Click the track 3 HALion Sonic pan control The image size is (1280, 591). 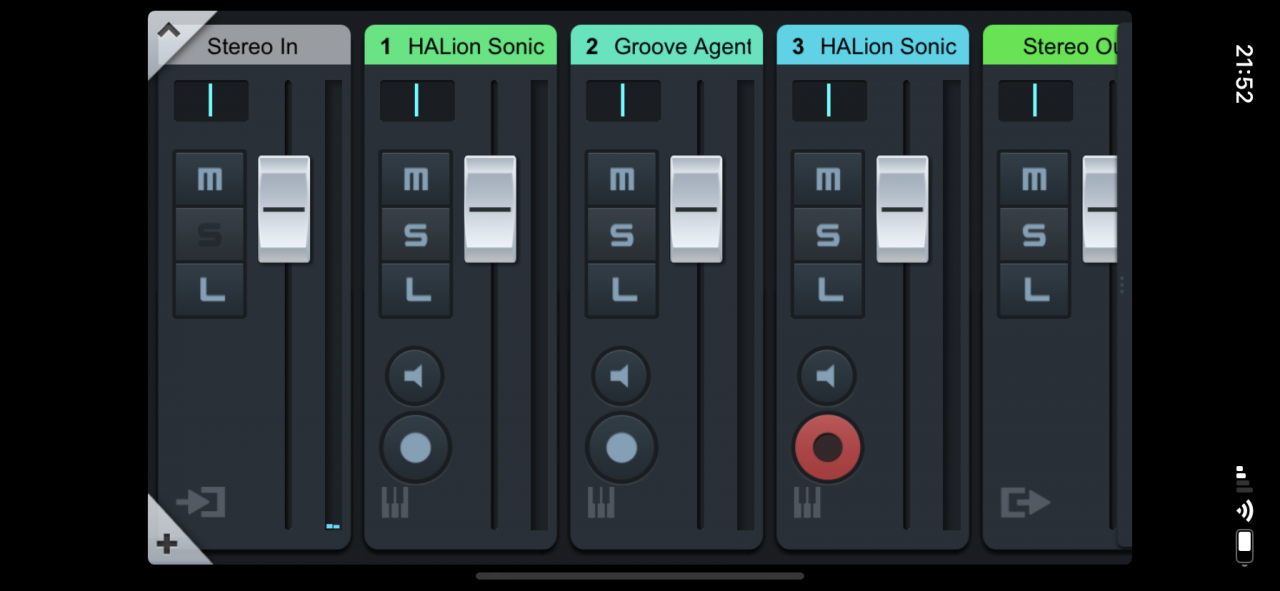tap(829, 101)
